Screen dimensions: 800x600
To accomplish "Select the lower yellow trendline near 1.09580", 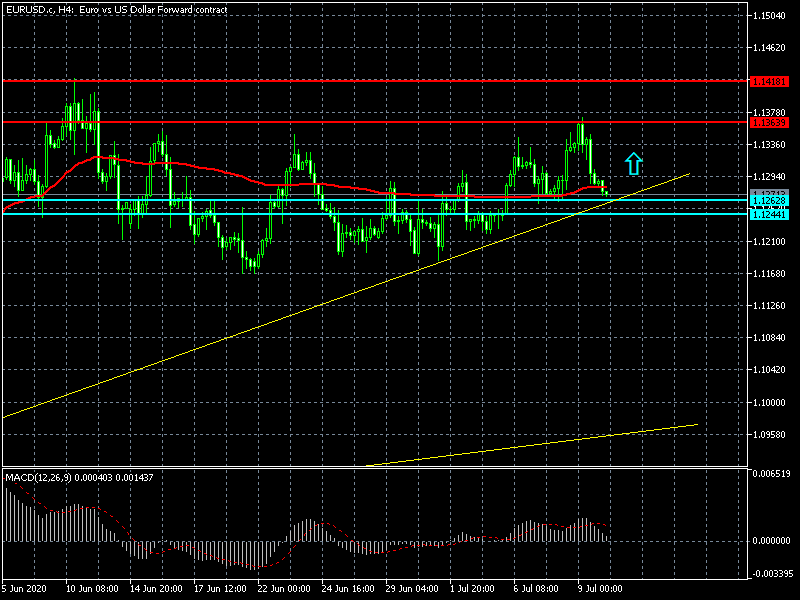I will (550, 443).
